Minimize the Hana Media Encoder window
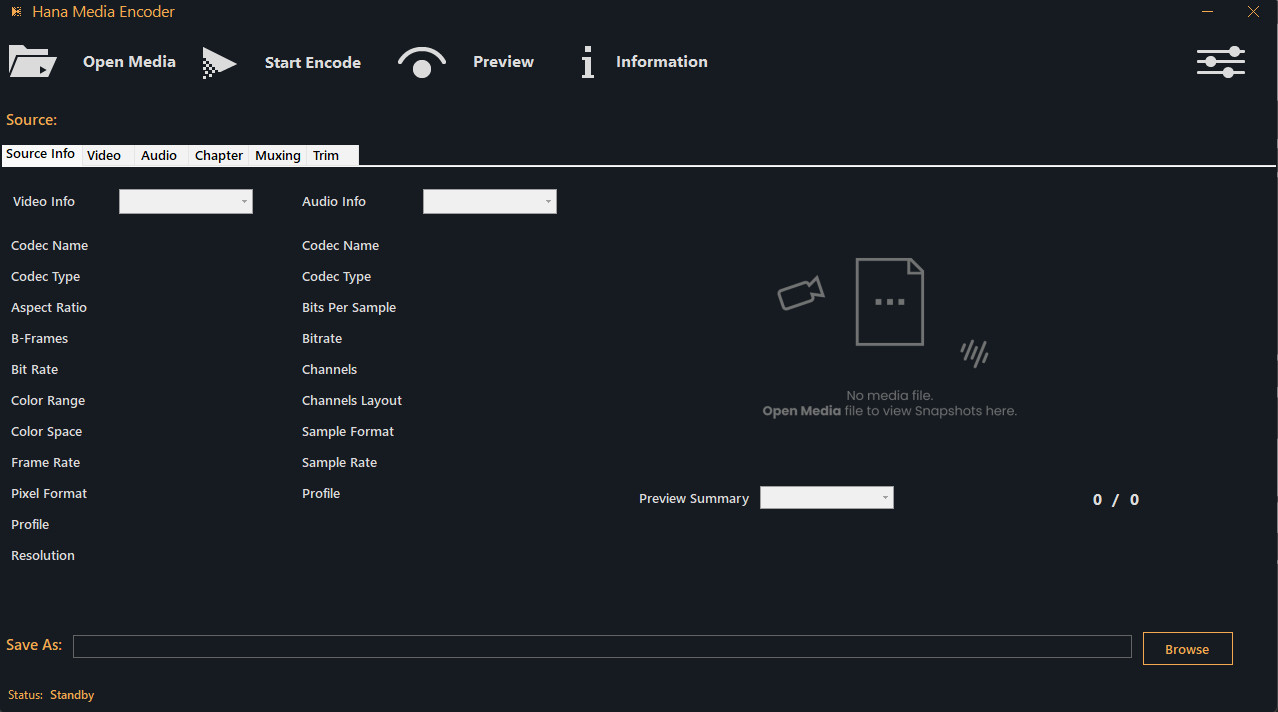Image resolution: width=1278 pixels, height=712 pixels. coord(1207,12)
